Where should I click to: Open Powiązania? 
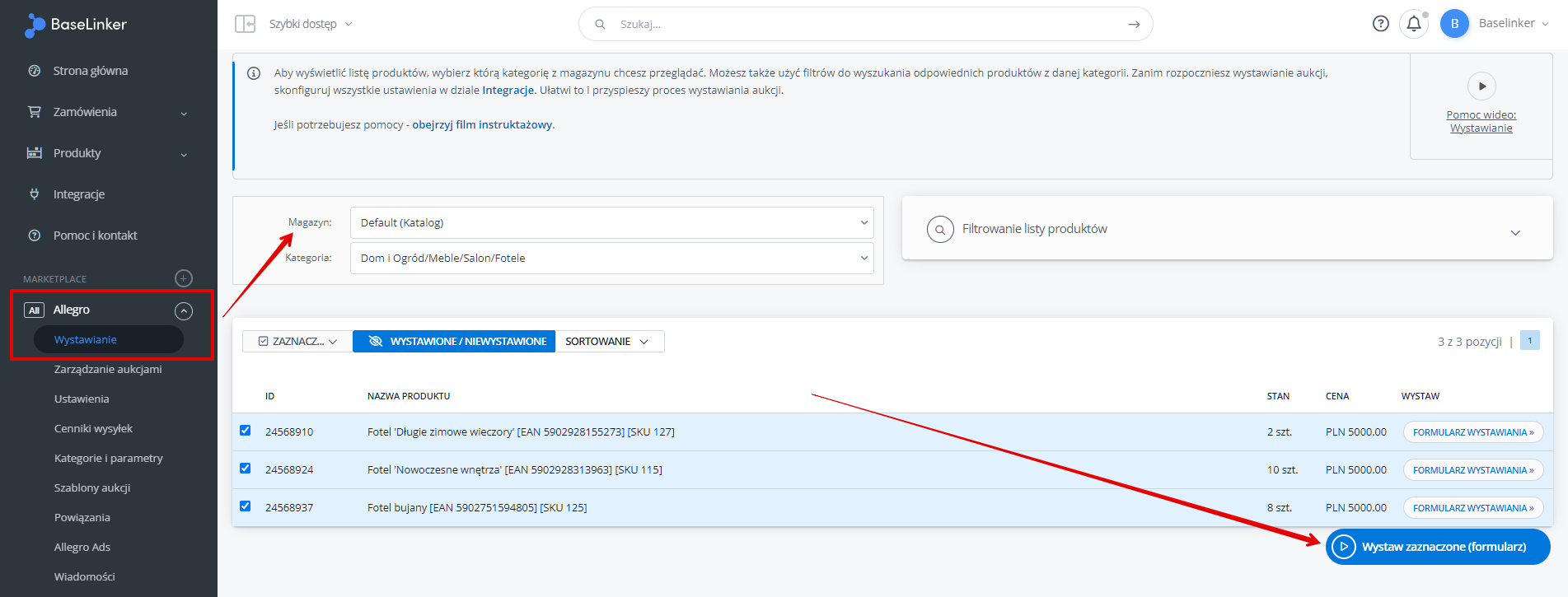tap(82, 517)
